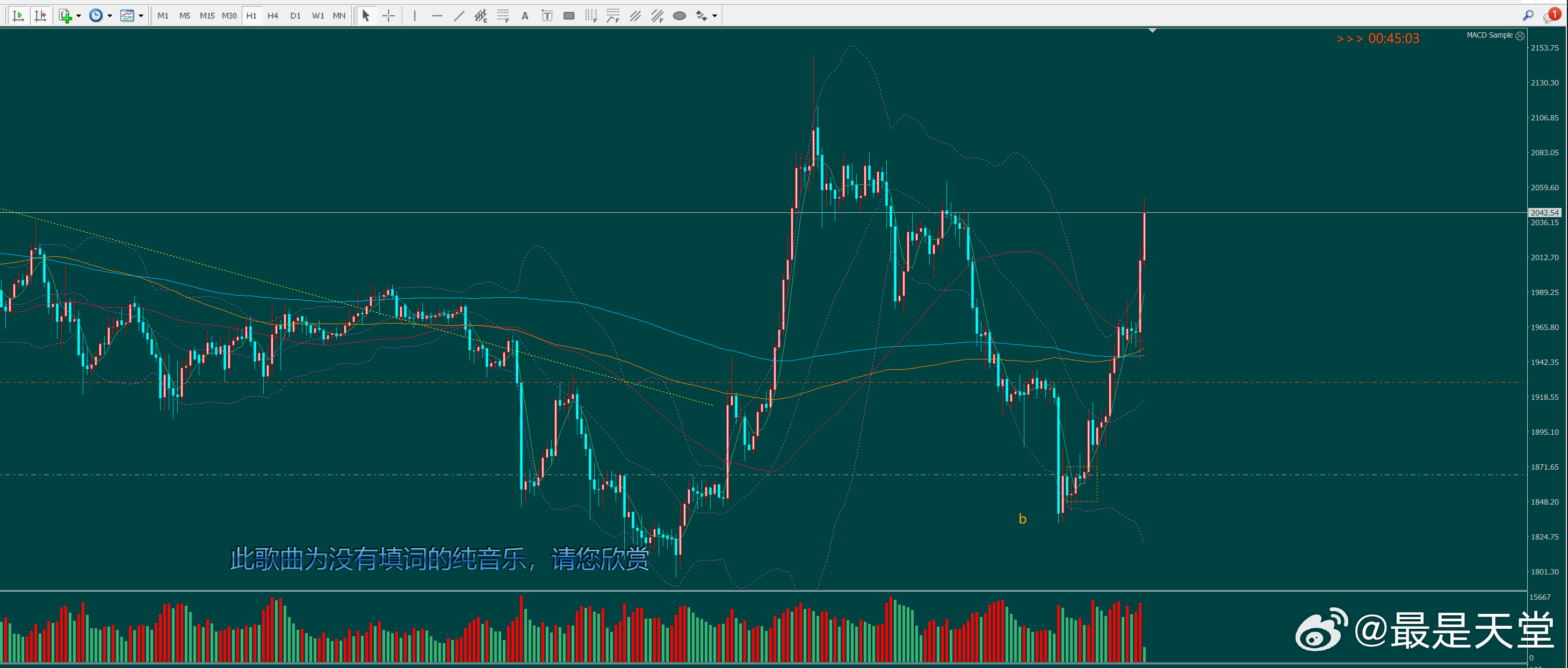This screenshot has height=668, width=1568.
Task: Select the Fibonacci retracement tool
Action: tap(503, 16)
